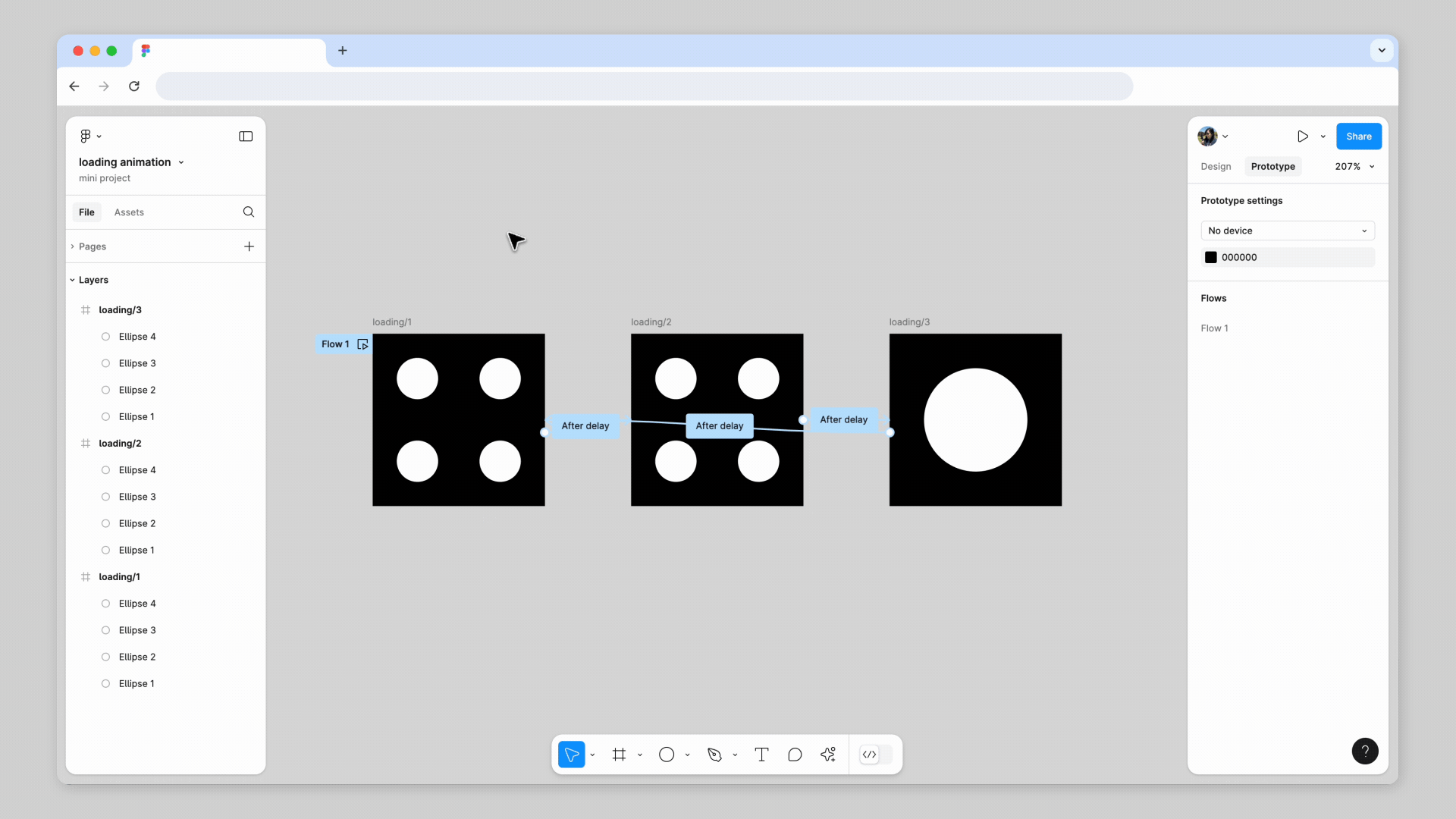
Task: Select the Ellipse shape tool
Action: pyautogui.click(x=667, y=755)
